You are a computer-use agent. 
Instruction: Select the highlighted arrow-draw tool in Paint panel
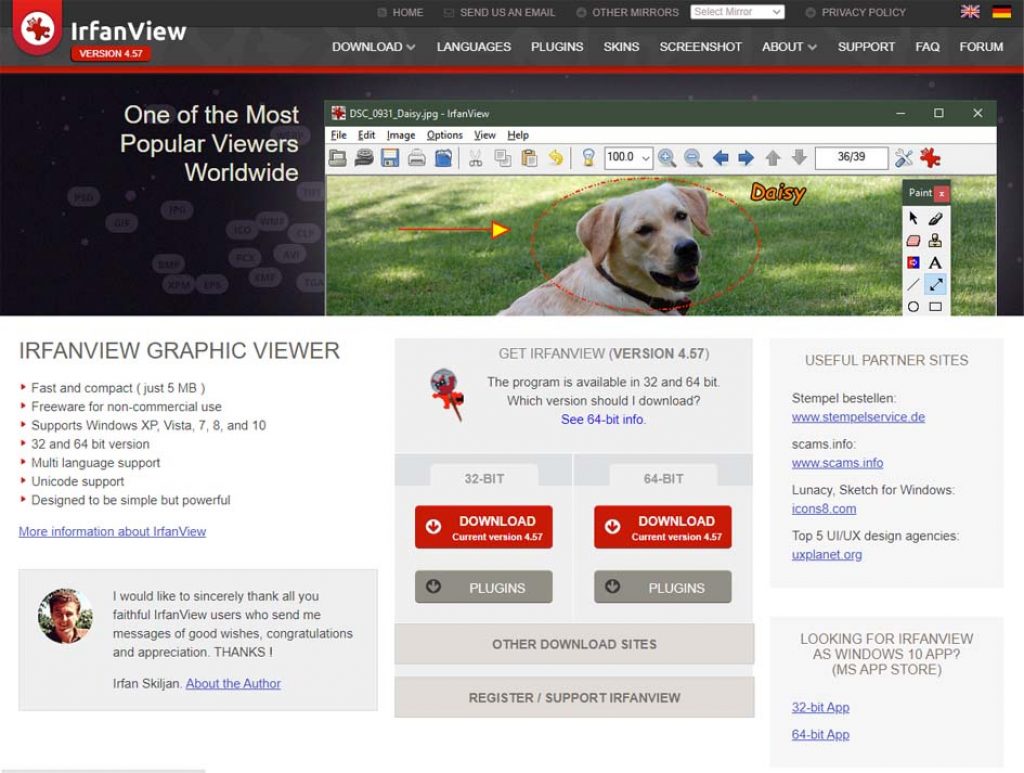(x=935, y=285)
